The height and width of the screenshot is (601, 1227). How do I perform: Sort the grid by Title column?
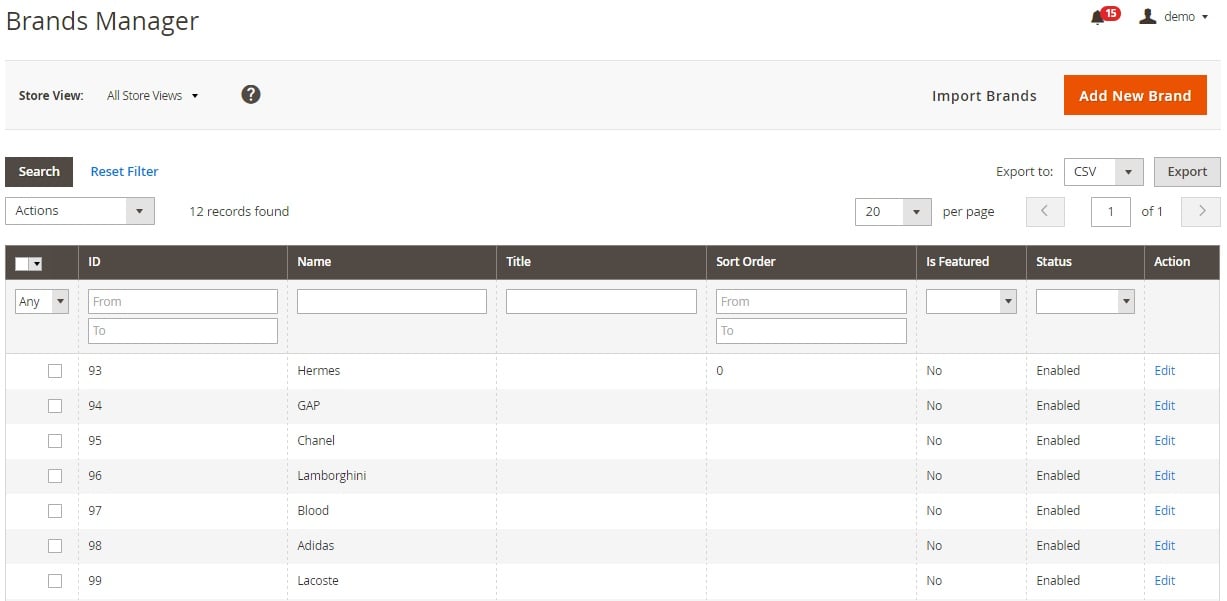click(x=601, y=262)
